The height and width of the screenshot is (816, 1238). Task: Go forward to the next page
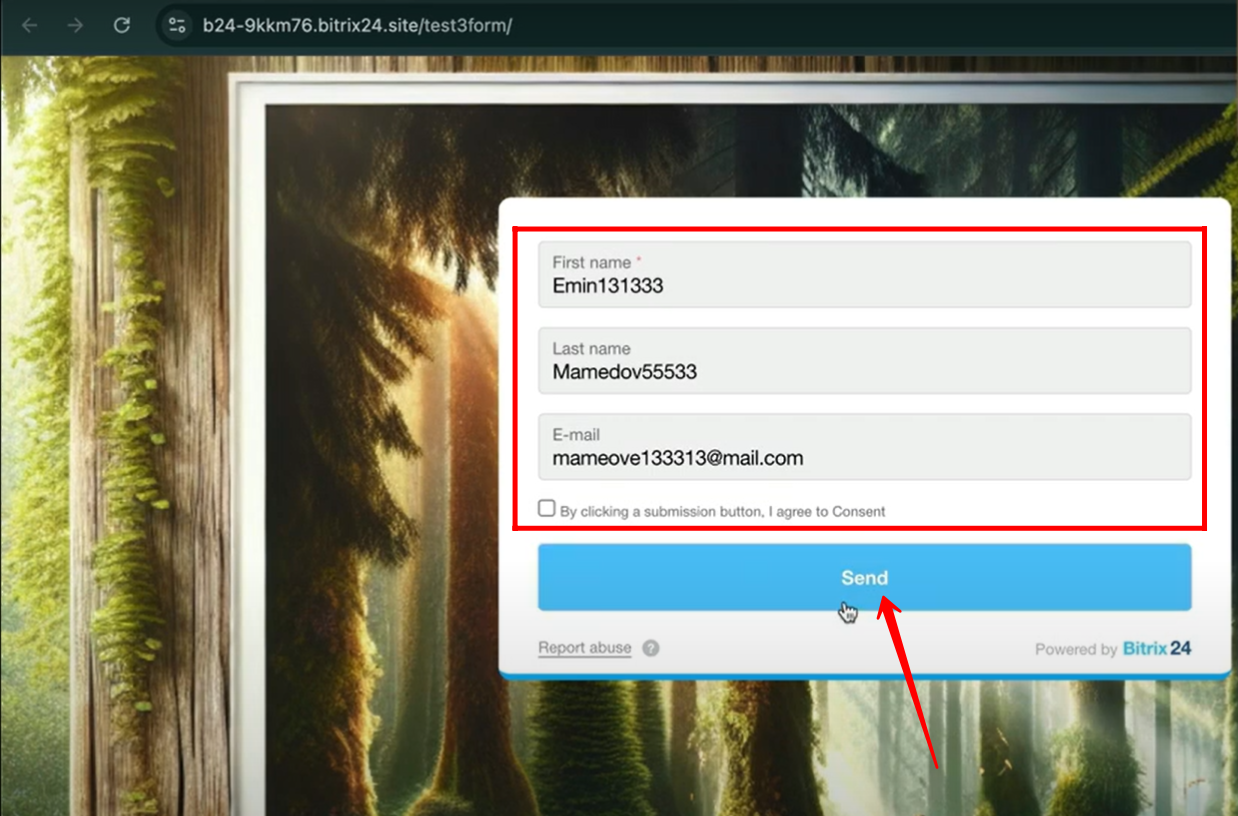point(75,25)
